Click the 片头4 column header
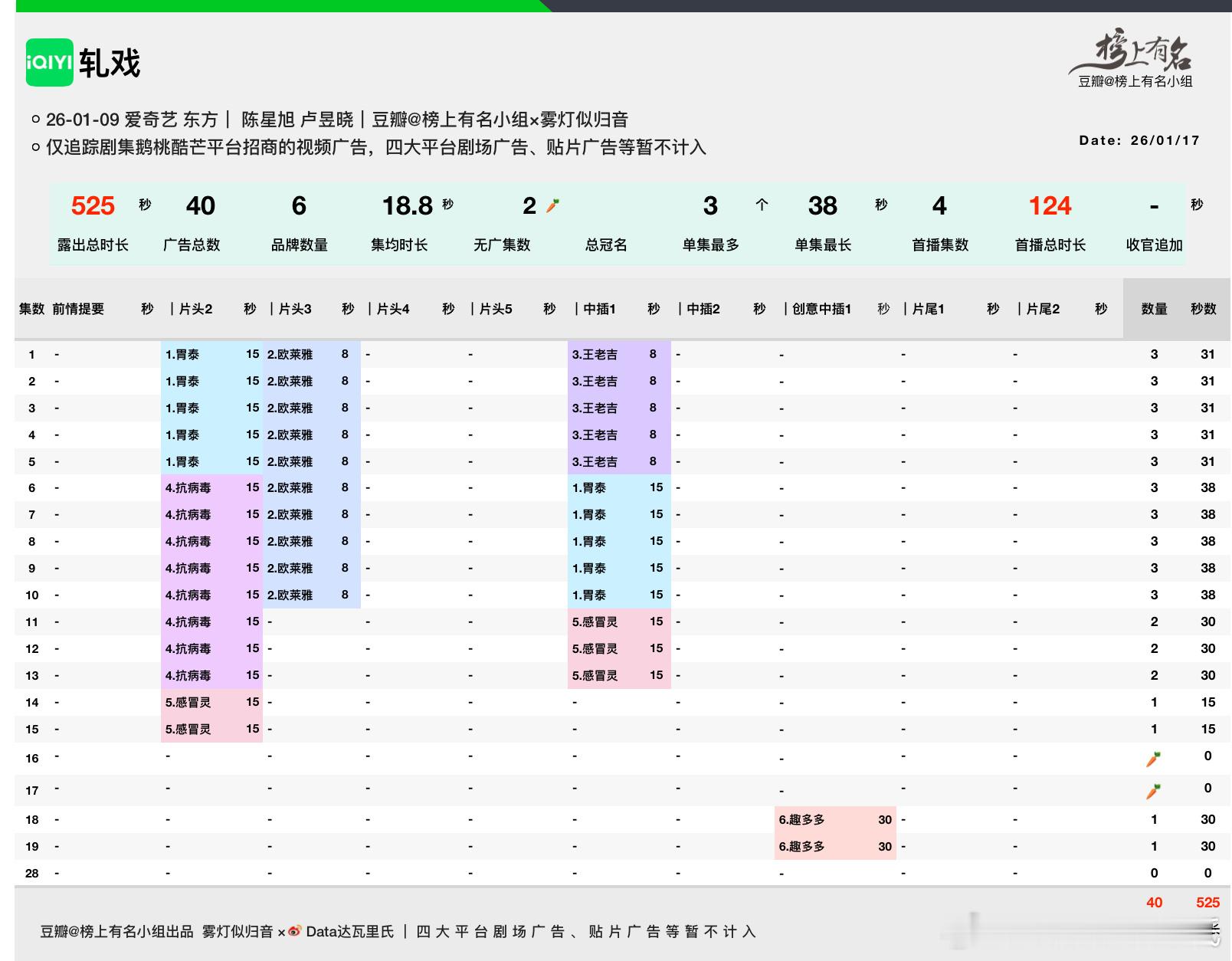 393,309
